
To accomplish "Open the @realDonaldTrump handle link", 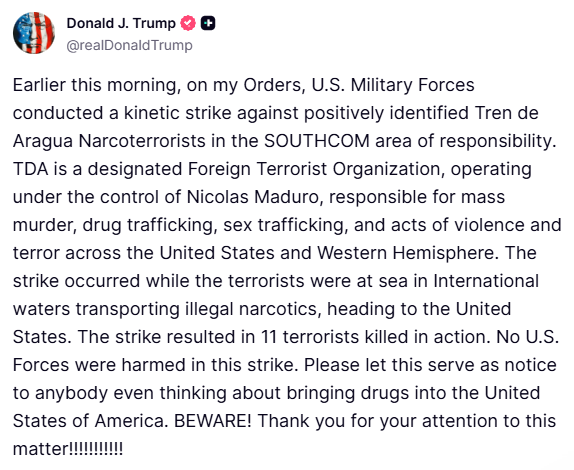I will (x=129, y=45).
